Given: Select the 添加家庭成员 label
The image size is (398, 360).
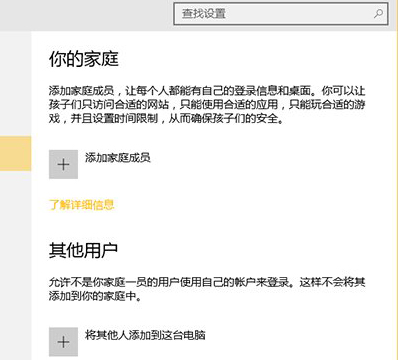Looking at the screenshot, I should click(118, 158).
